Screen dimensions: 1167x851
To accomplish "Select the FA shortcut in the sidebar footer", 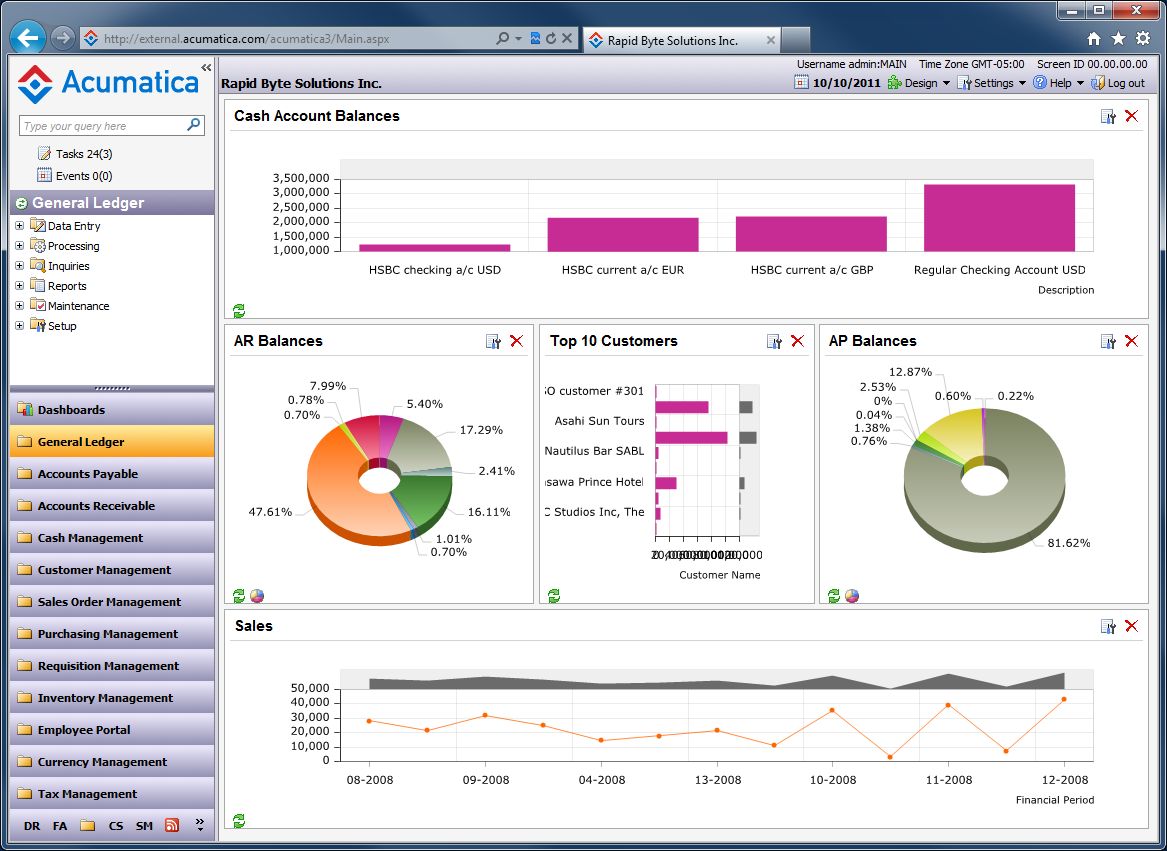I will 60,825.
